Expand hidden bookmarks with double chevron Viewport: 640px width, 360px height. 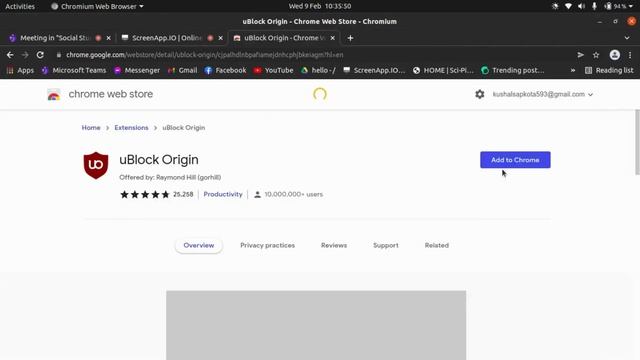click(573, 71)
